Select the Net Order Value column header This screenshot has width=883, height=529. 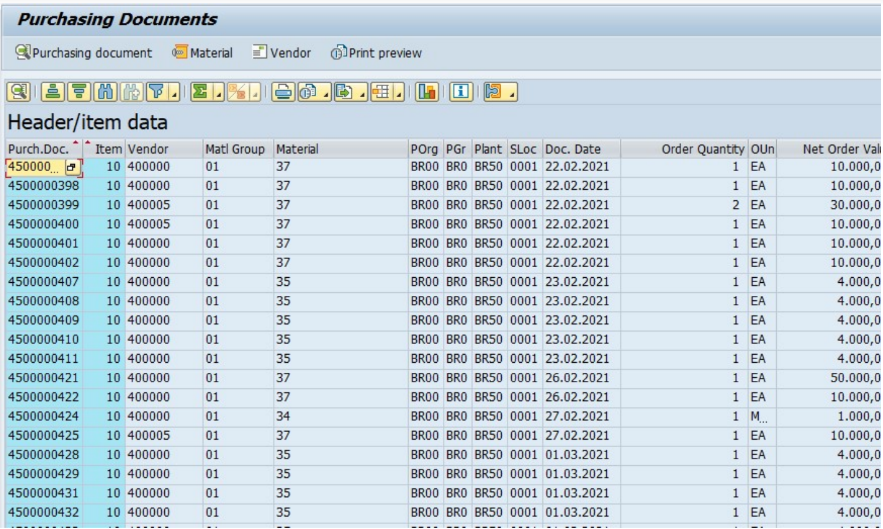coord(829,149)
